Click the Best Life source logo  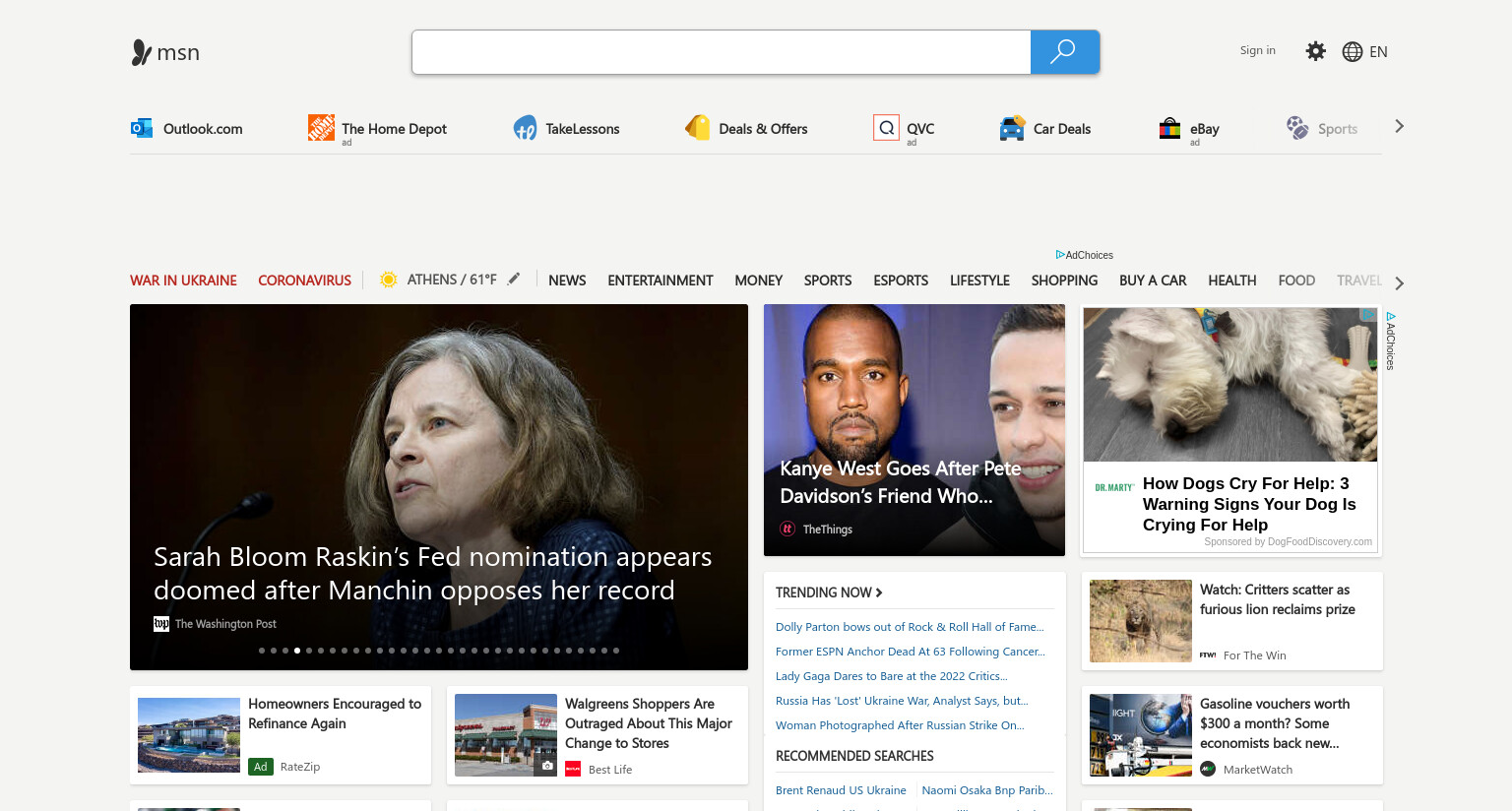pyautogui.click(x=573, y=769)
